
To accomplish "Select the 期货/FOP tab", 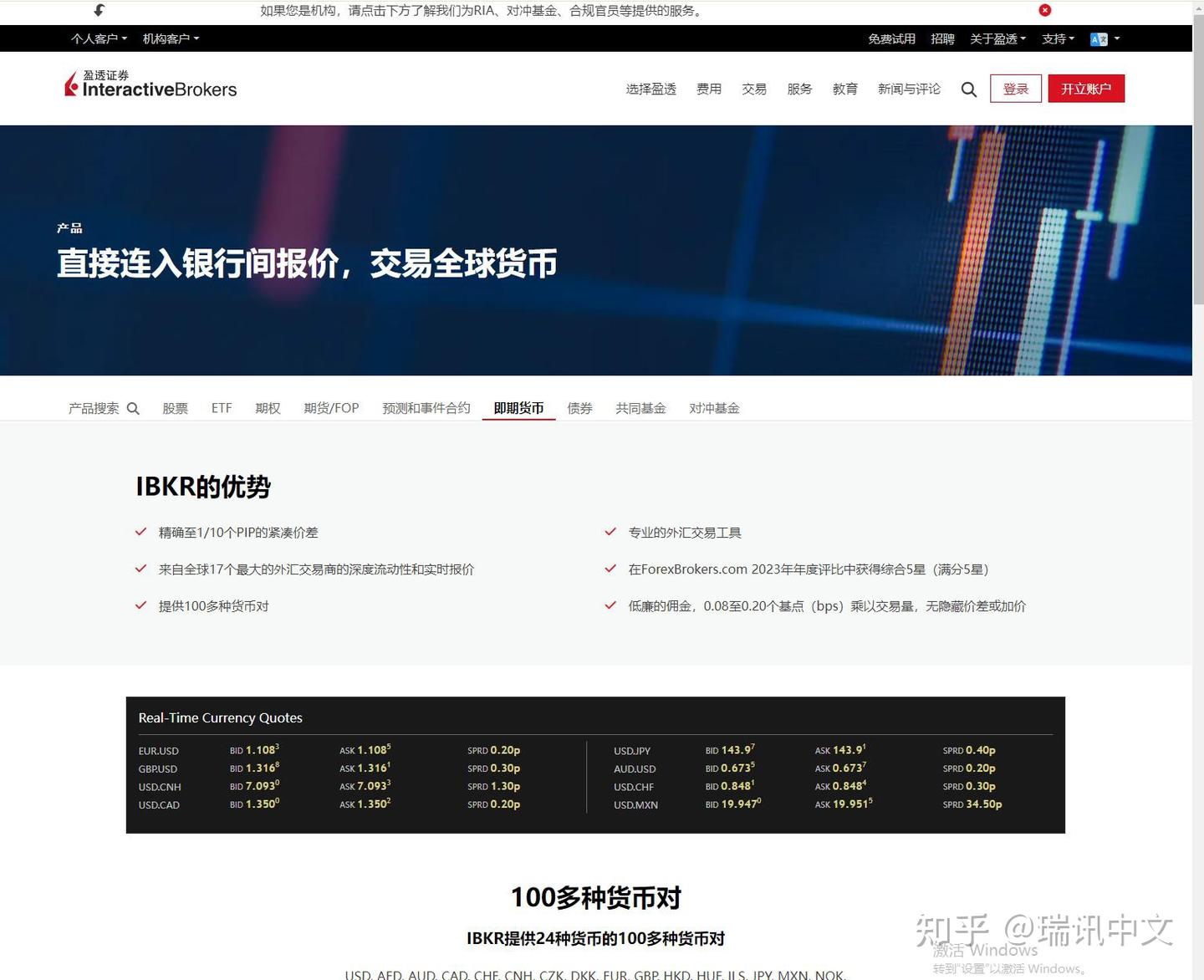I will coord(331,408).
